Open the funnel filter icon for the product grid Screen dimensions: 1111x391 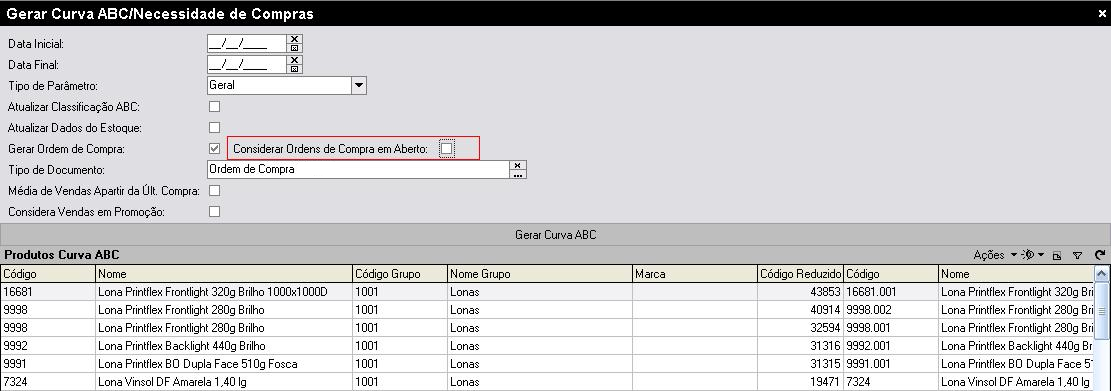1077,256
